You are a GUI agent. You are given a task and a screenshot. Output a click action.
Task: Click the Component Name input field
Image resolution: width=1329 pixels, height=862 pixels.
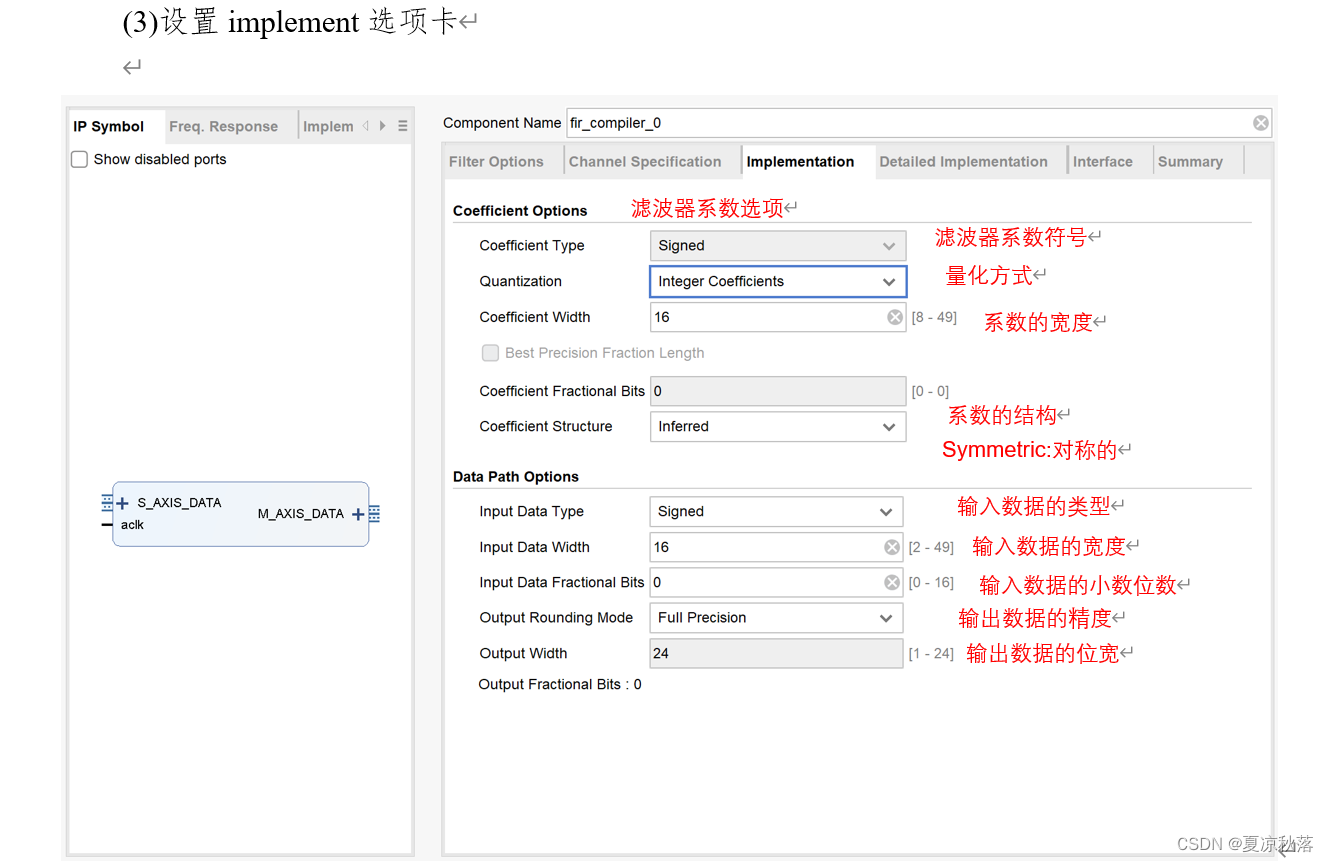pyautogui.click(x=919, y=123)
